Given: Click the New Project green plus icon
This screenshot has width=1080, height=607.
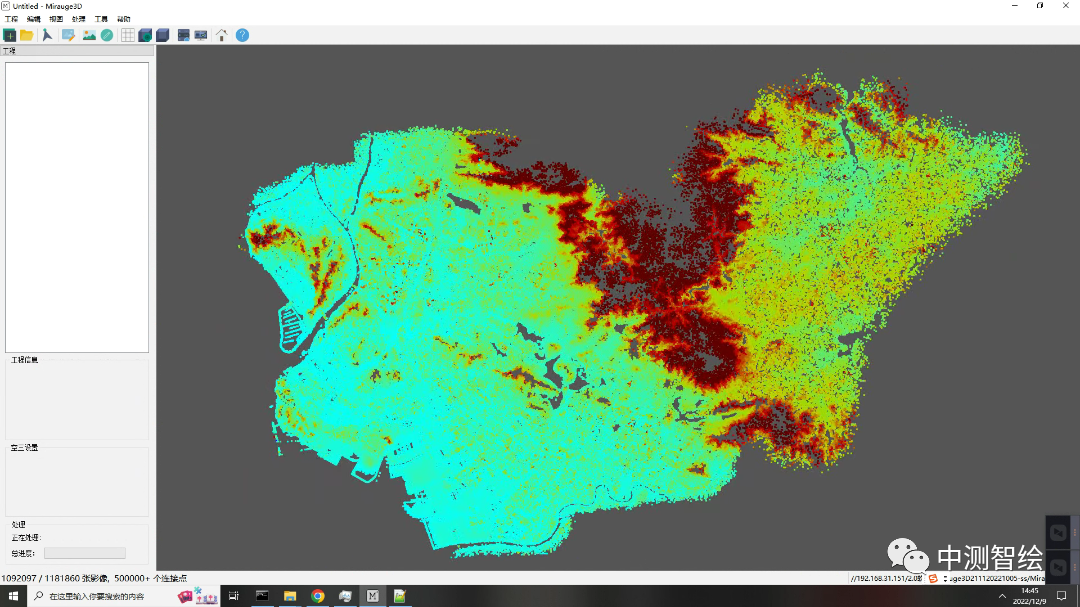Looking at the screenshot, I should 10,35.
